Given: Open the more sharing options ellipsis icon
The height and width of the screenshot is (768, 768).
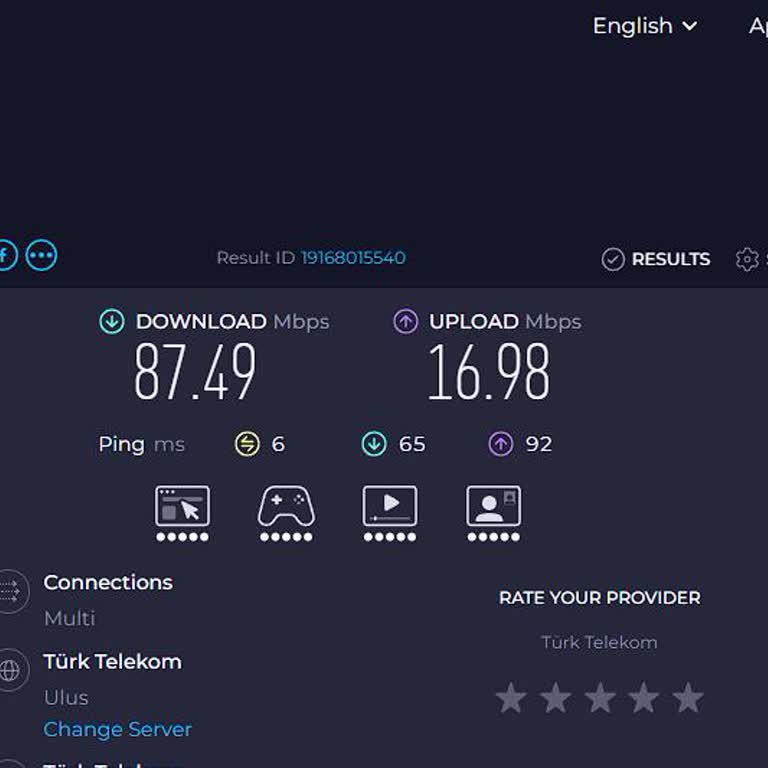Looking at the screenshot, I should 41,255.
